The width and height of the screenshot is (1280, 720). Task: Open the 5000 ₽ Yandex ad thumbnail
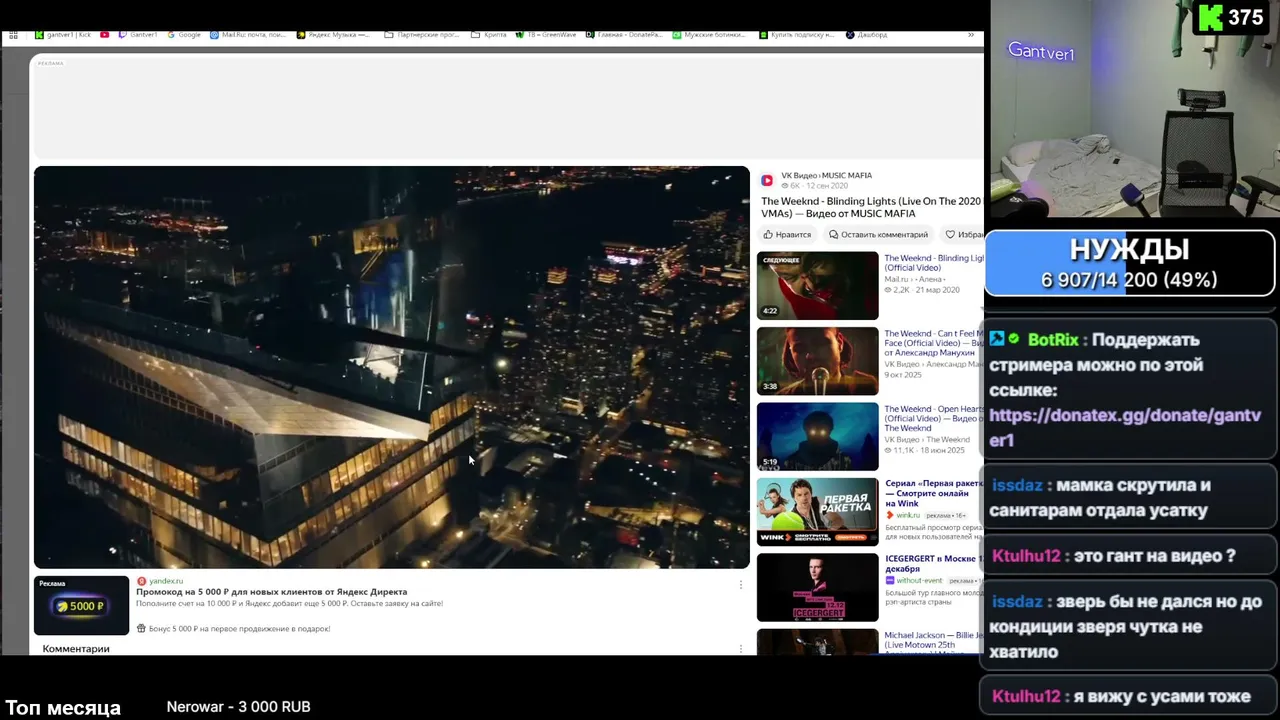click(x=81, y=605)
